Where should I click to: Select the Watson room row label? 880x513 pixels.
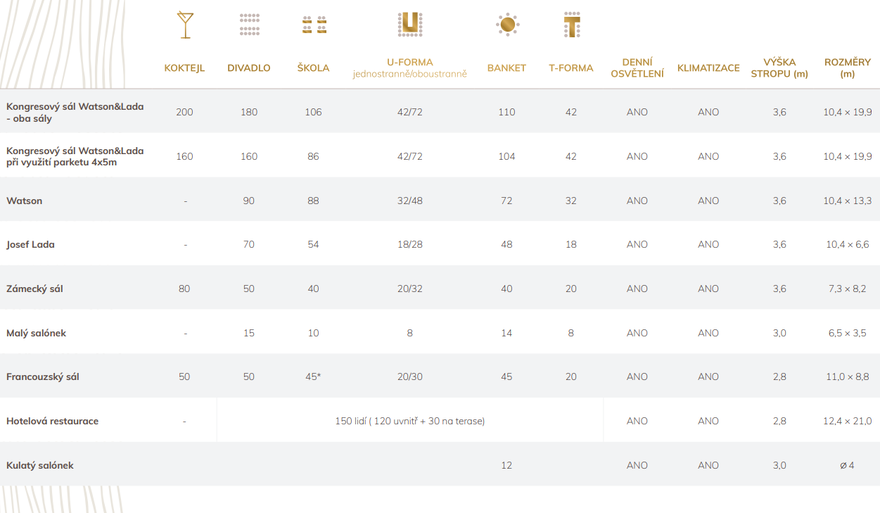25,201
